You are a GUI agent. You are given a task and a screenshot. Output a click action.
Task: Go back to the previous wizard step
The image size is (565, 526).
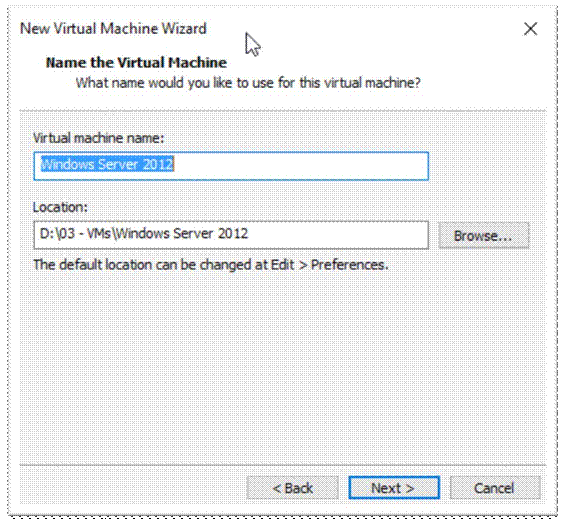[x=292, y=488]
